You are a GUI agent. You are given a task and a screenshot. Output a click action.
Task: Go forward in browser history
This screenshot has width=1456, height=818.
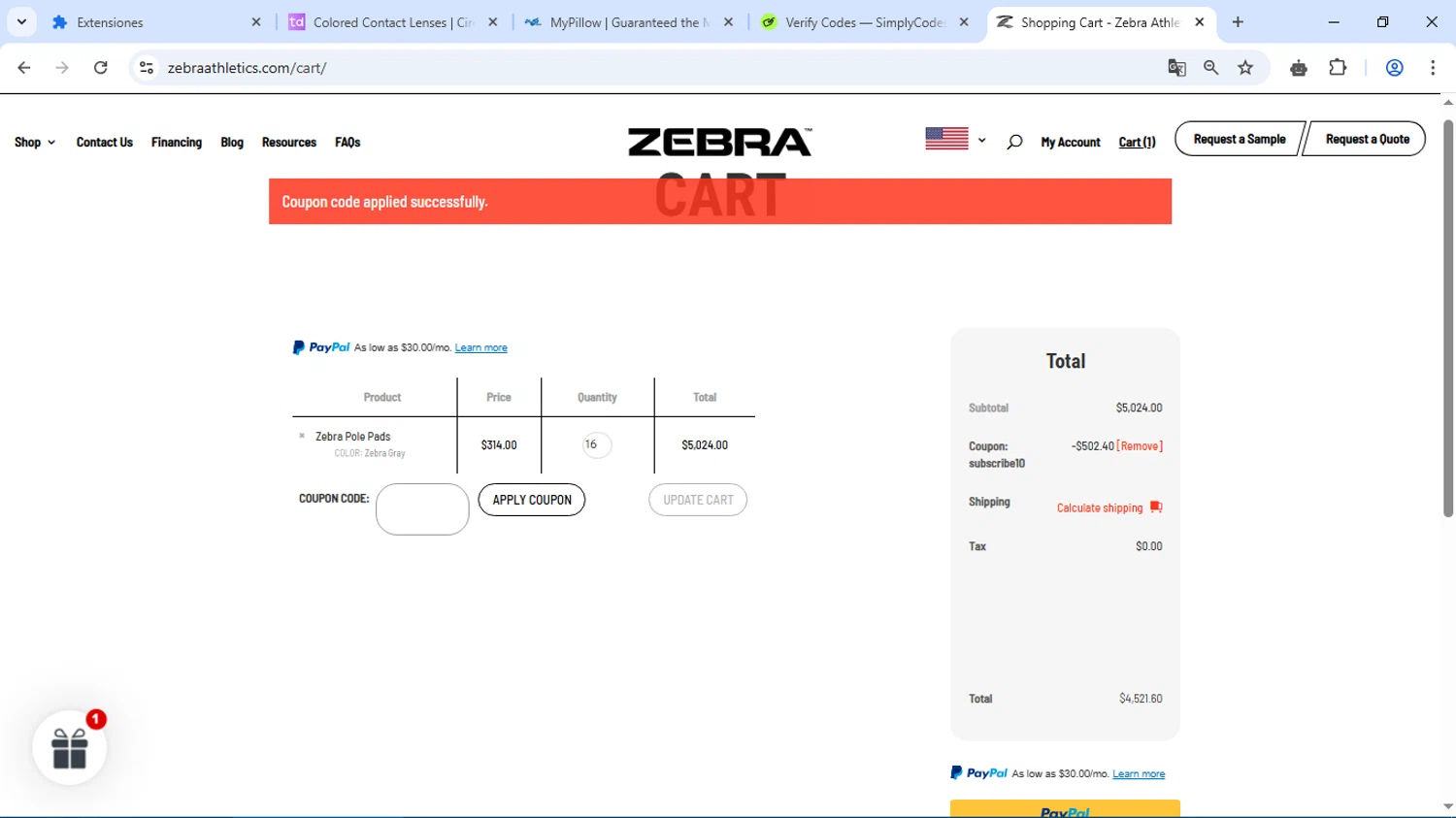click(x=62, y=67)
